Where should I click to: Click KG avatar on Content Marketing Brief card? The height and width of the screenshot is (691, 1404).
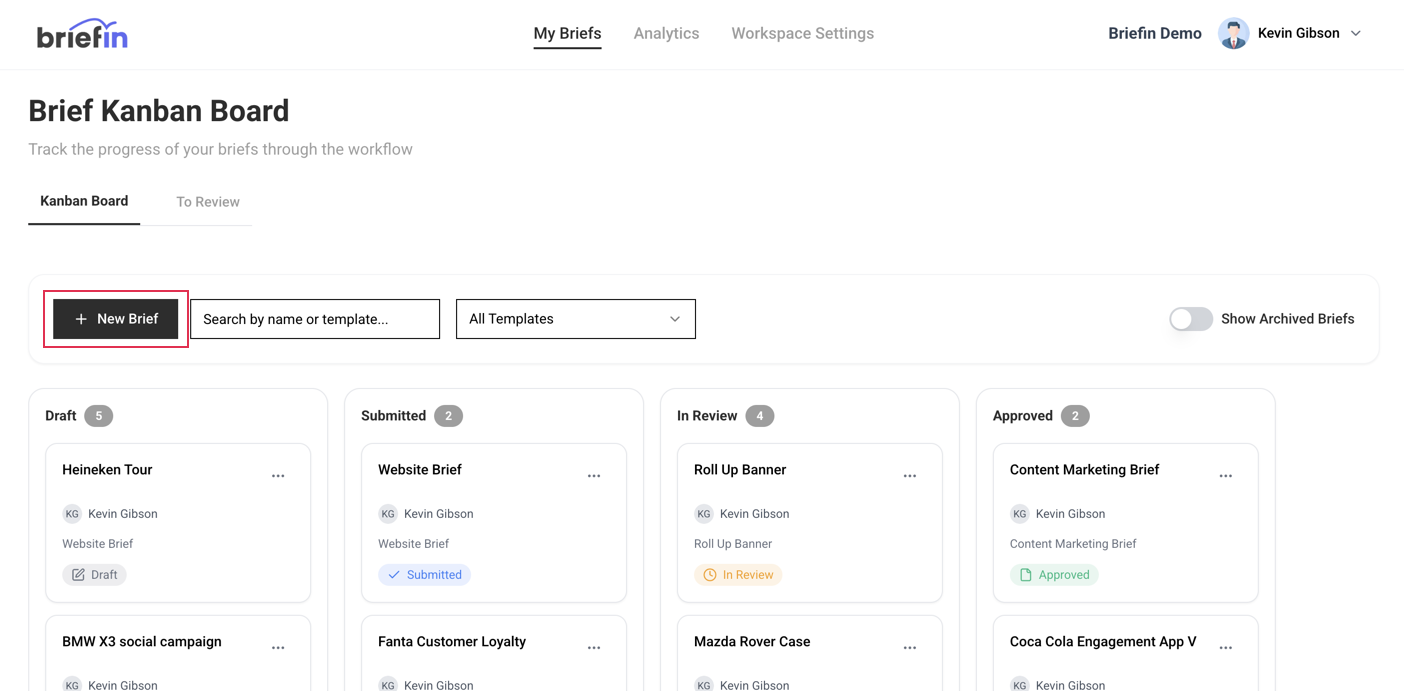click(x=1020, y=514)
